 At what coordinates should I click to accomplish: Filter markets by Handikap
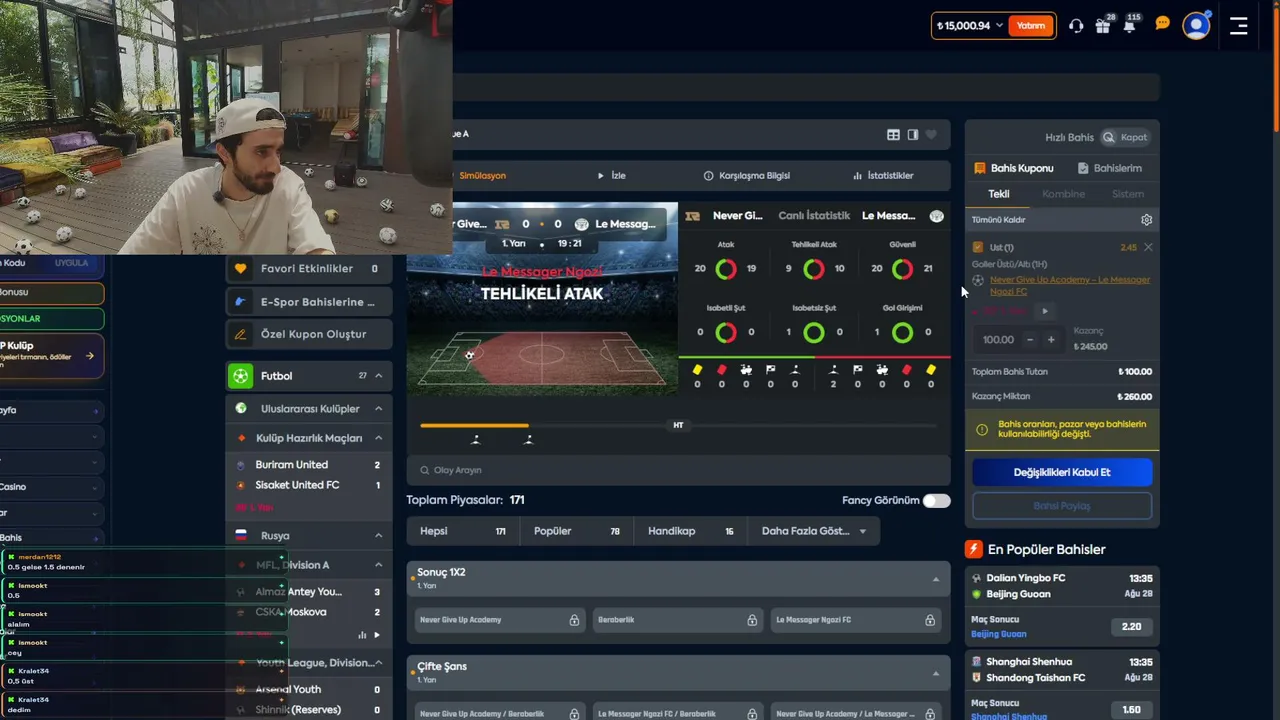pos(691,531)
